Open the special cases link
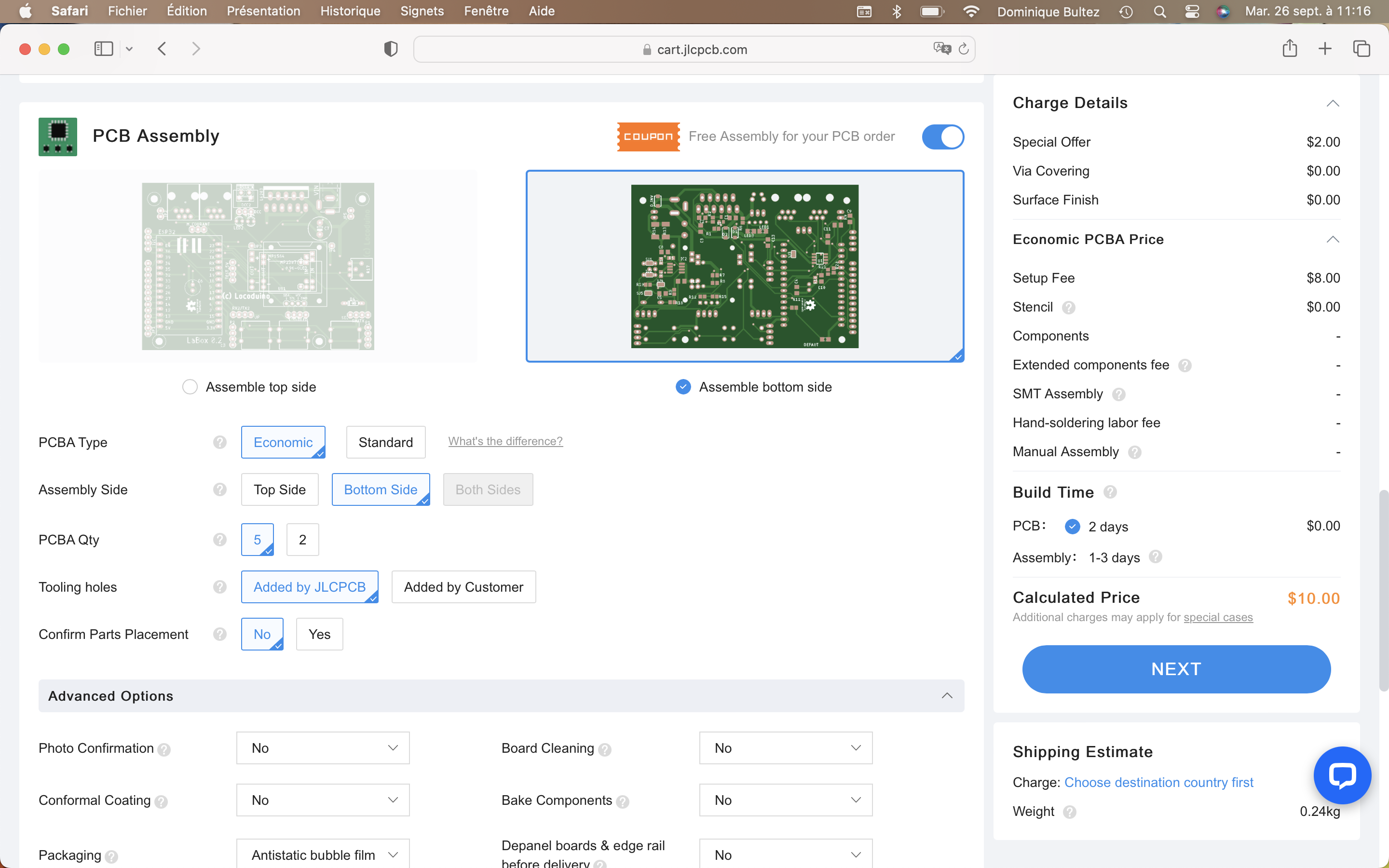This screenshot has width=1389, height=868. [x=1218, y=617]
